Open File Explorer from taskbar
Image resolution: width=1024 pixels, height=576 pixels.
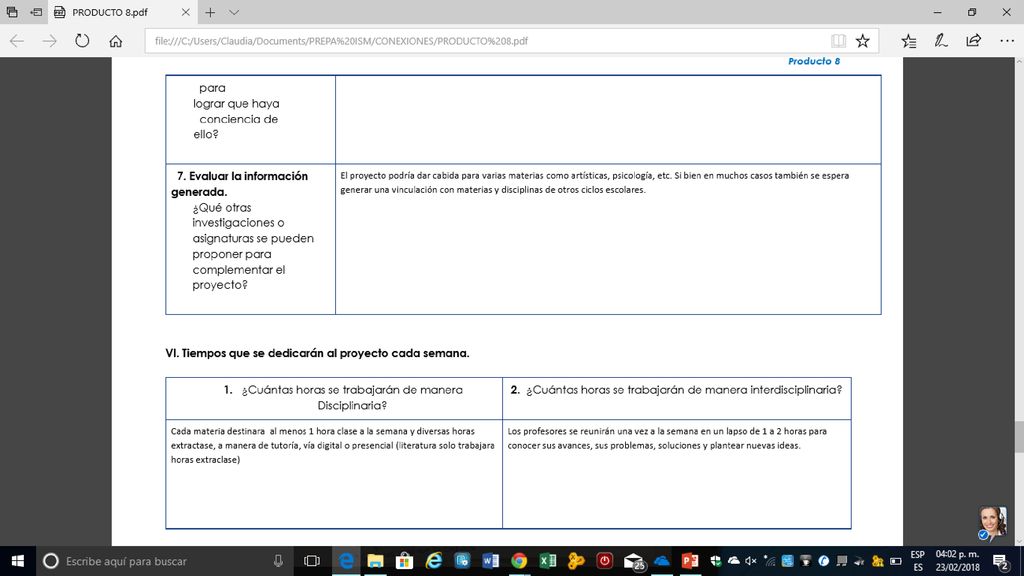pyautogui.click(x=376, y=561)
